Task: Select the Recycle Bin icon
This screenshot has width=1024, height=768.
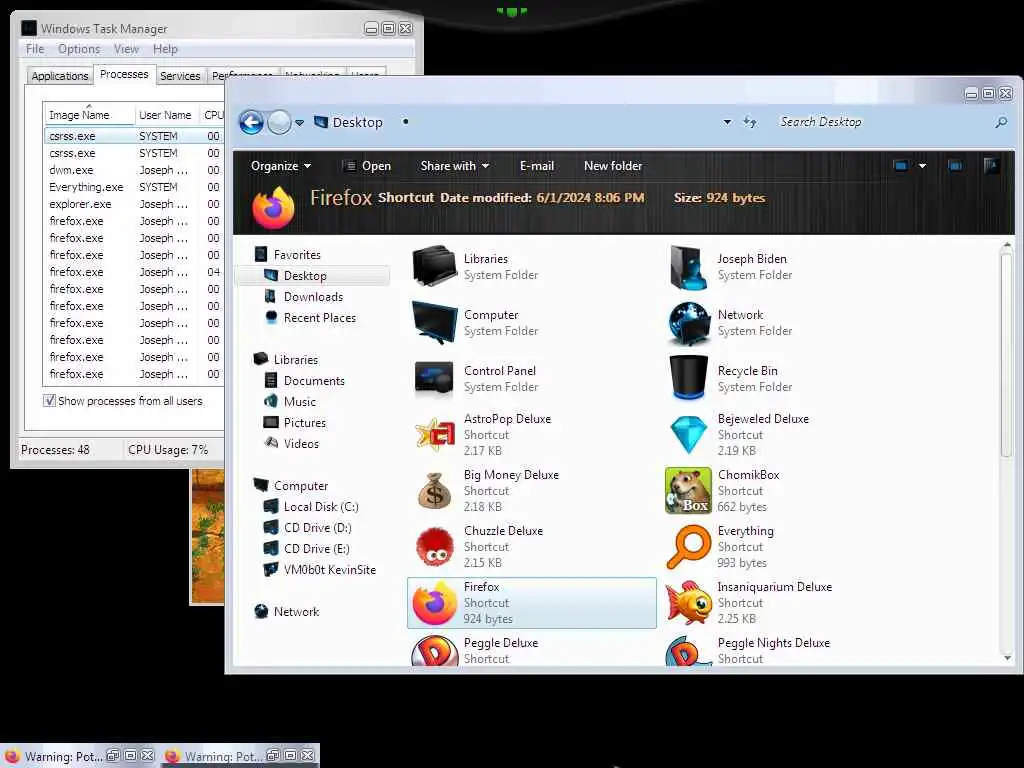Action: [688, 377]
